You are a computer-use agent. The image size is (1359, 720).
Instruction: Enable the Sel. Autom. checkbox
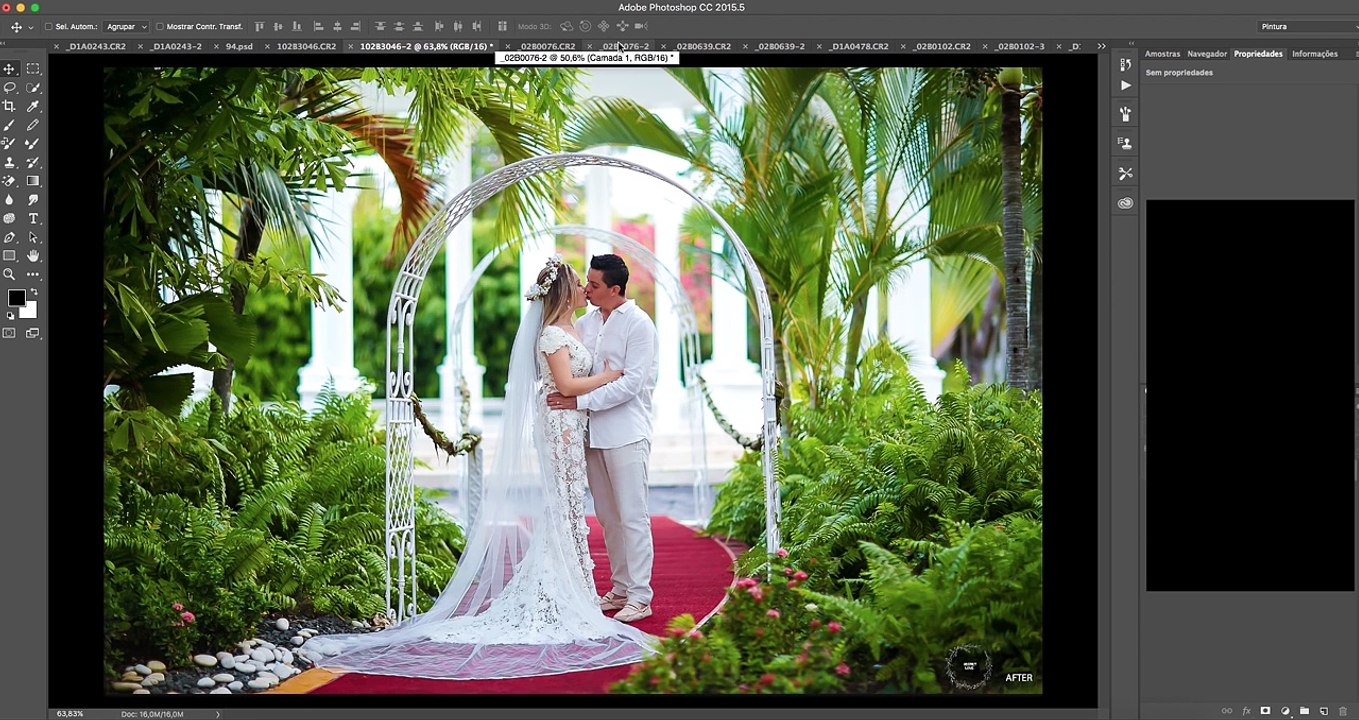pyautogui.click(x=48, y=27)
